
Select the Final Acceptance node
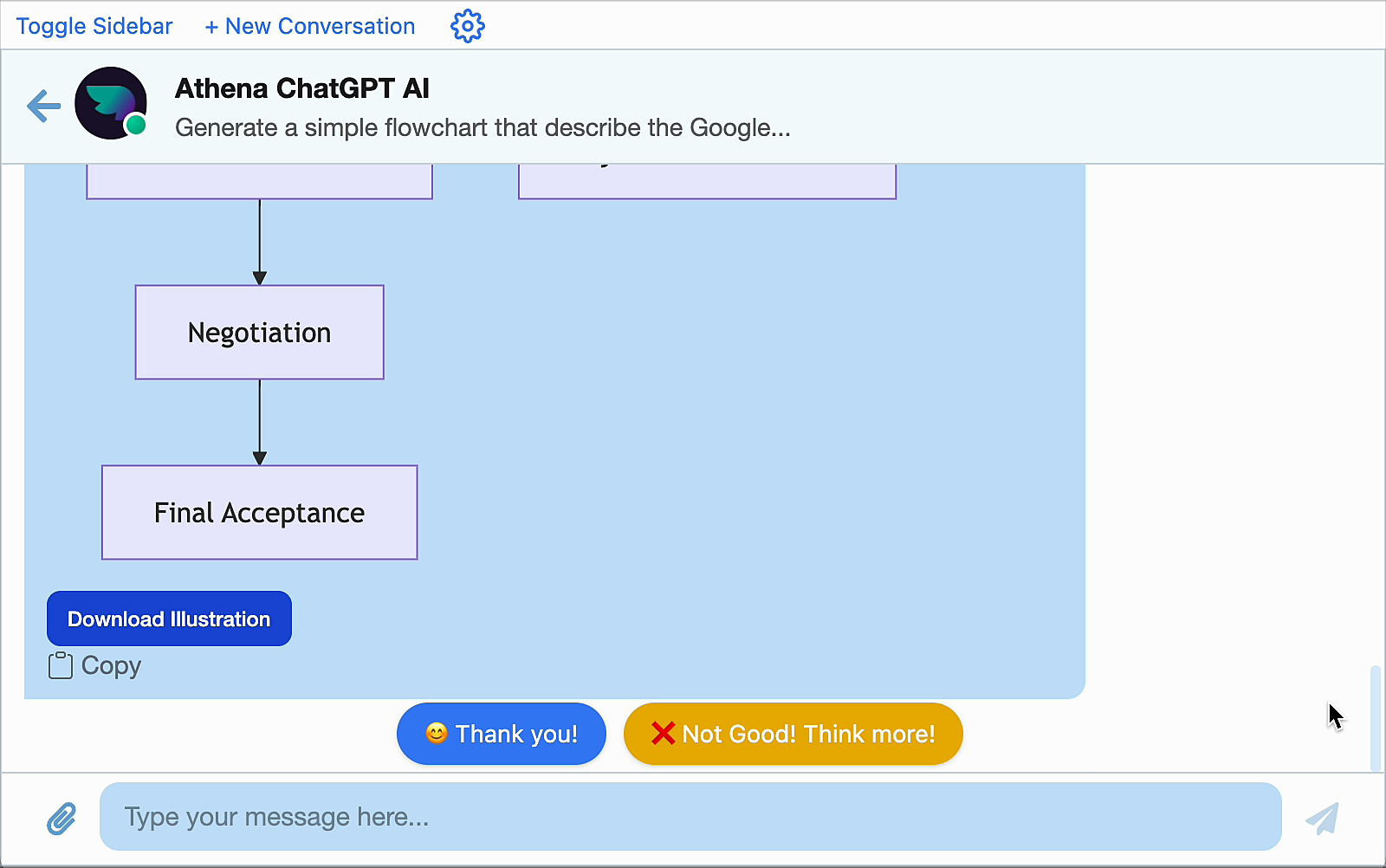tap(259, 512)
